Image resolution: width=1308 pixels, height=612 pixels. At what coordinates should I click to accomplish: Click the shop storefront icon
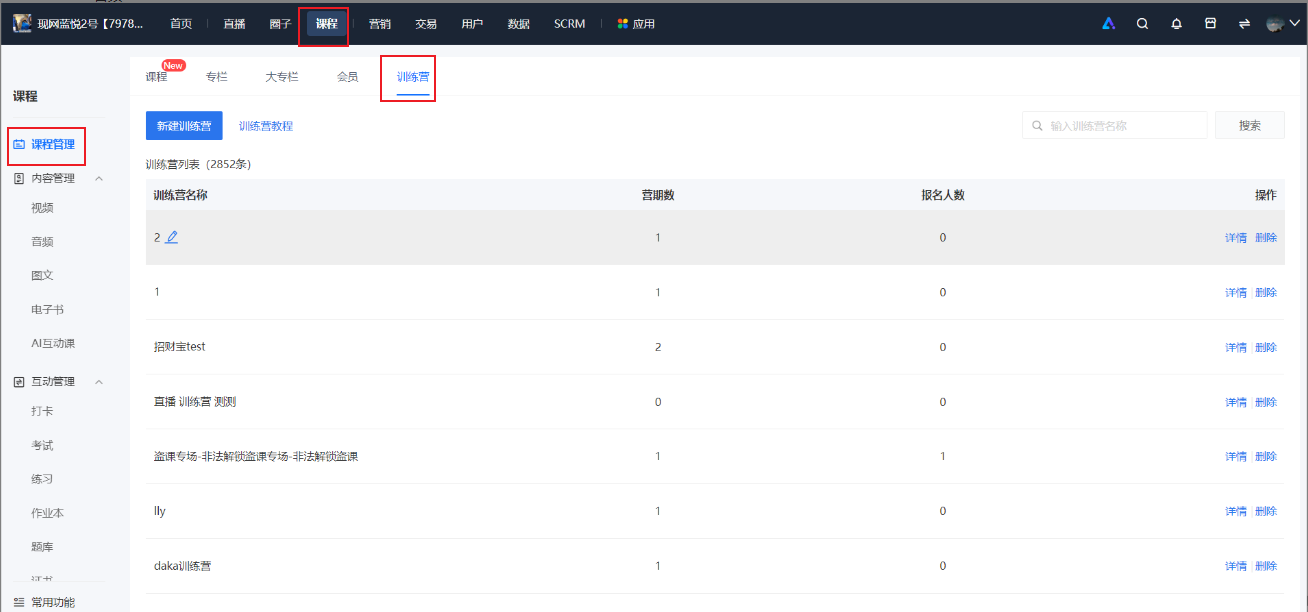point(1210,24)
